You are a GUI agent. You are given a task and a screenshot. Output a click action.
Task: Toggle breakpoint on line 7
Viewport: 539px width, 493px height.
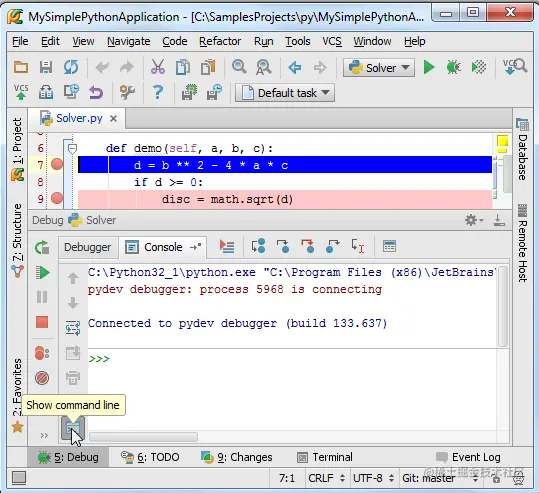[x=57, y=164]
